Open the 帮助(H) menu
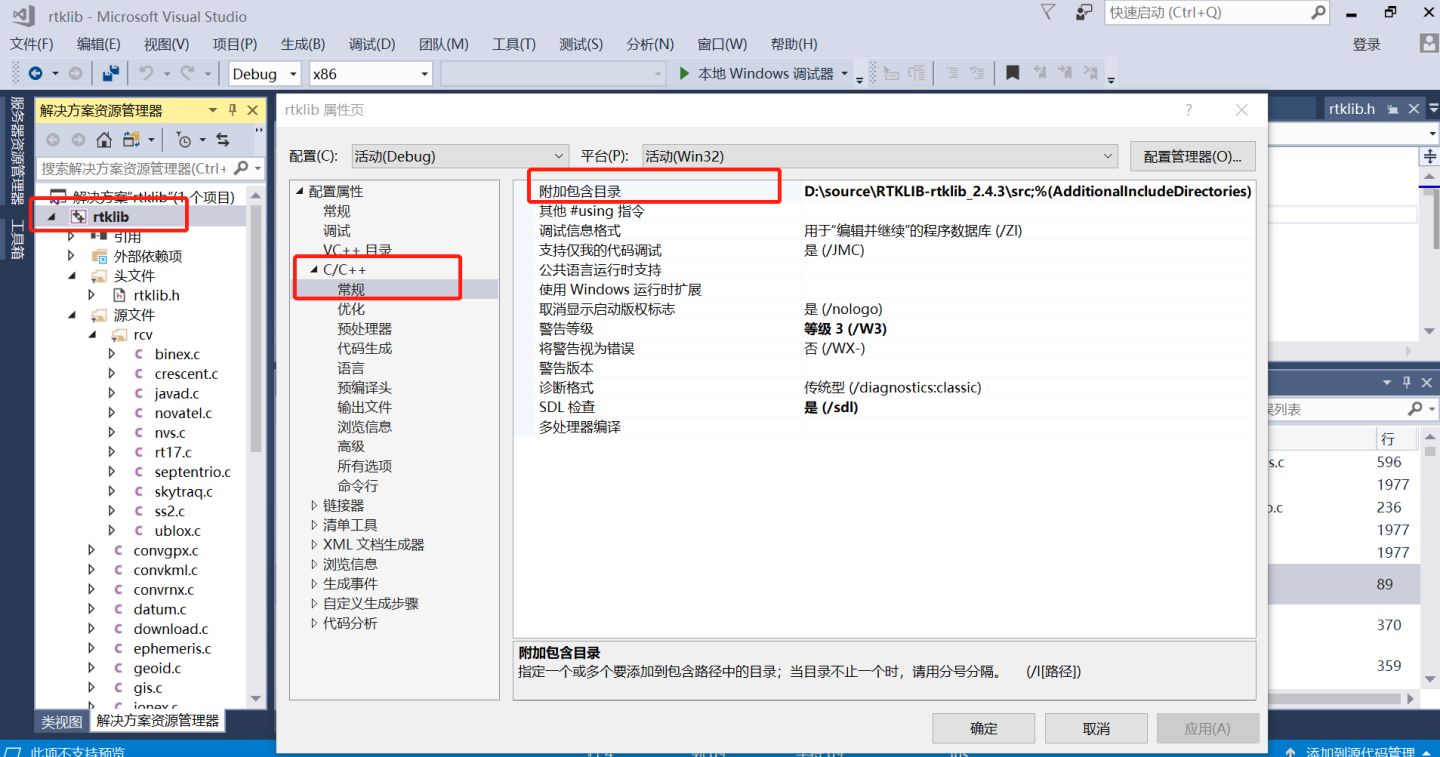 794,44
